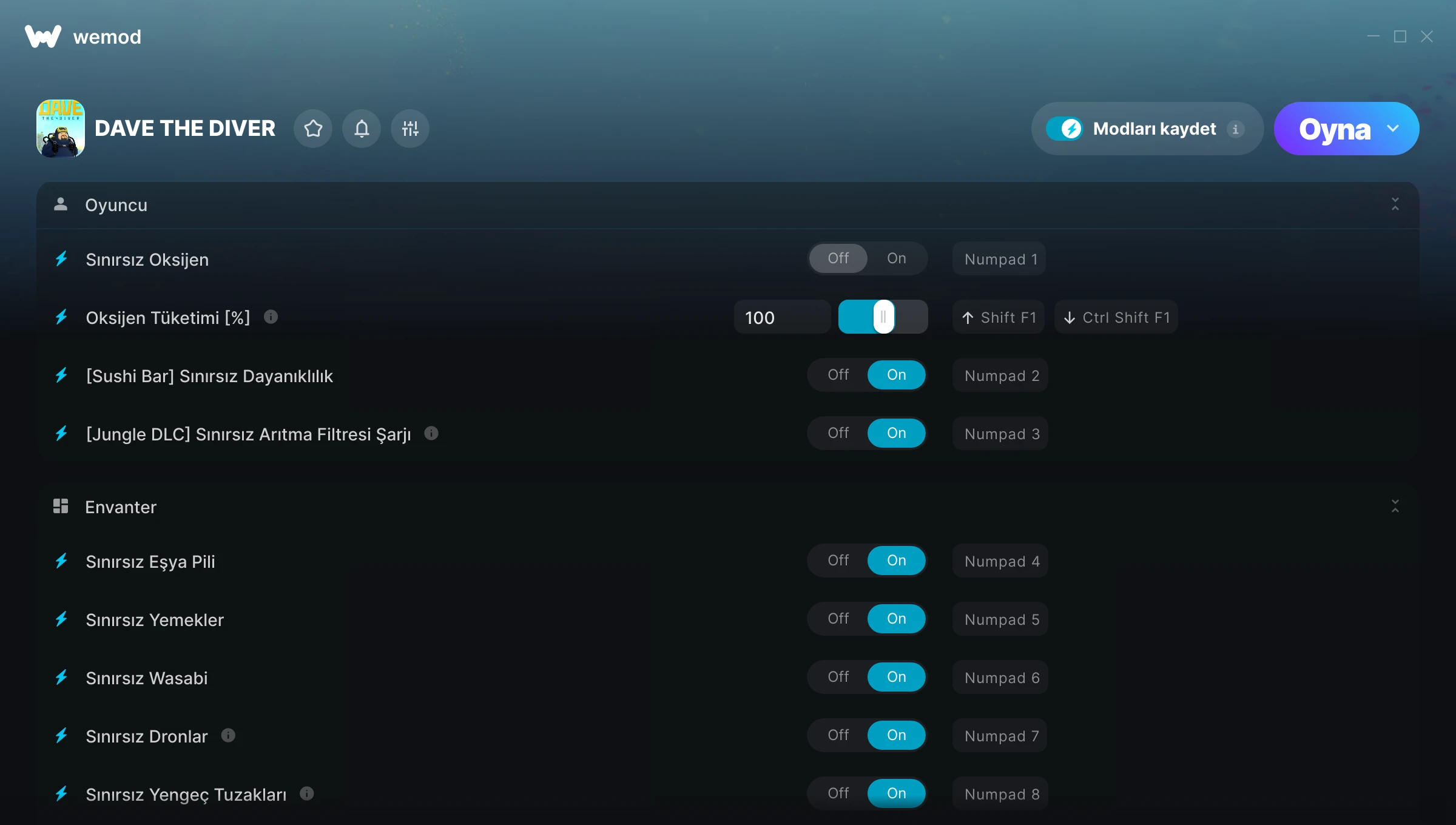1456x825 pixels.
Task: Turn off Sınırsız Yemekler
Action: tap(838, 619)
